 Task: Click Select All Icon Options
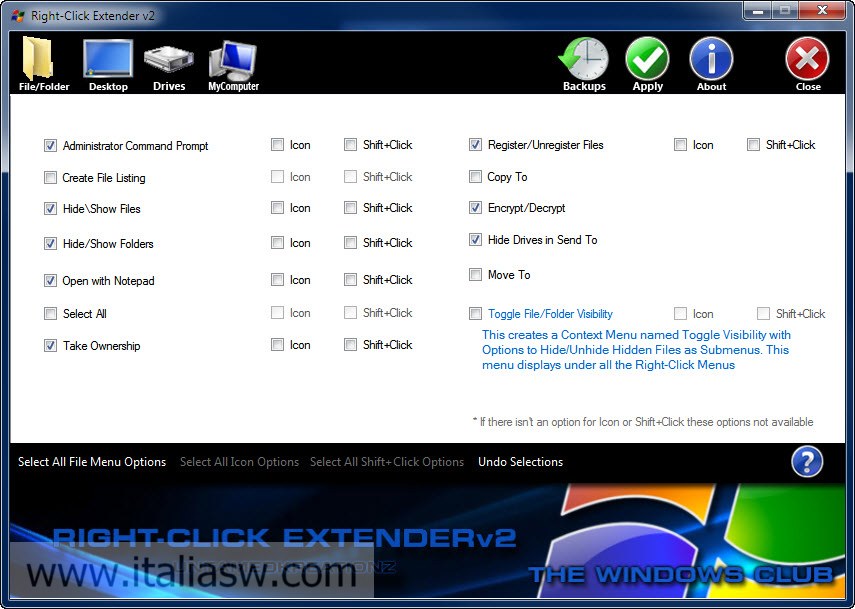point(239,462)
